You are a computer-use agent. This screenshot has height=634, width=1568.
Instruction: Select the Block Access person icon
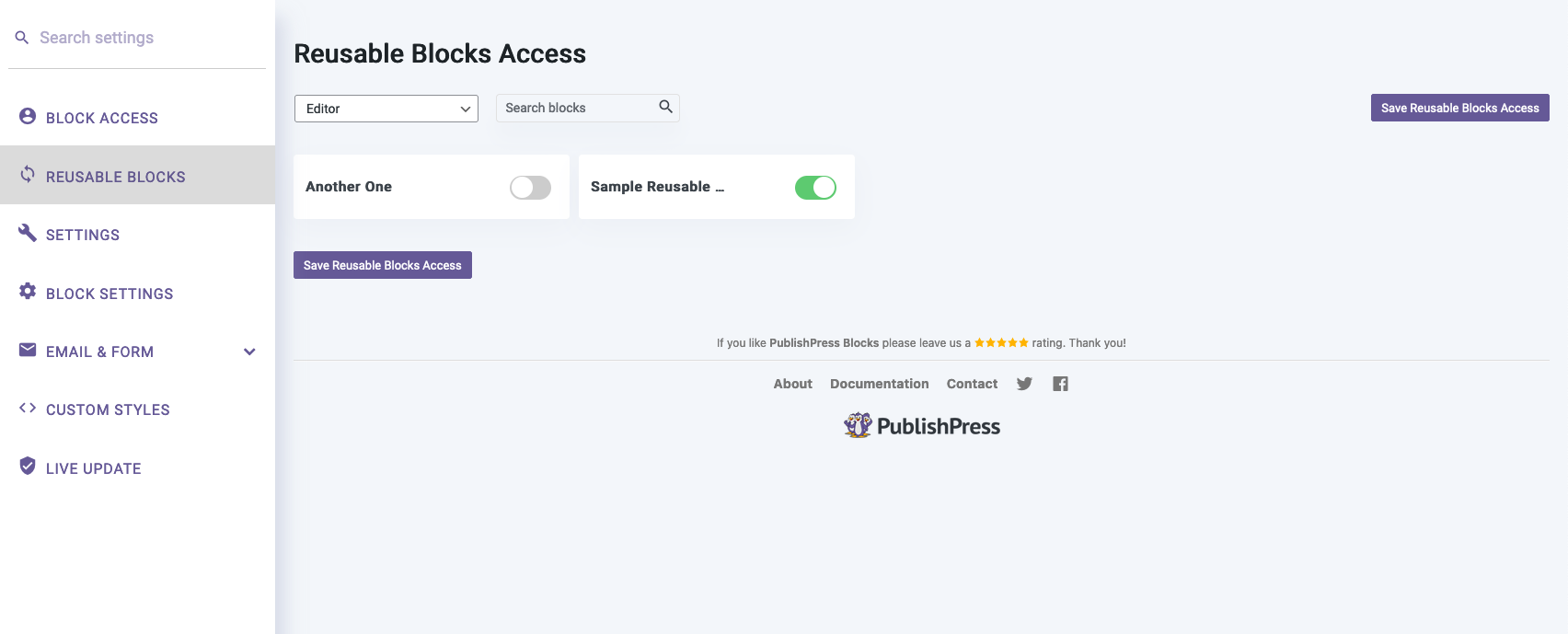tap(27, 118)
